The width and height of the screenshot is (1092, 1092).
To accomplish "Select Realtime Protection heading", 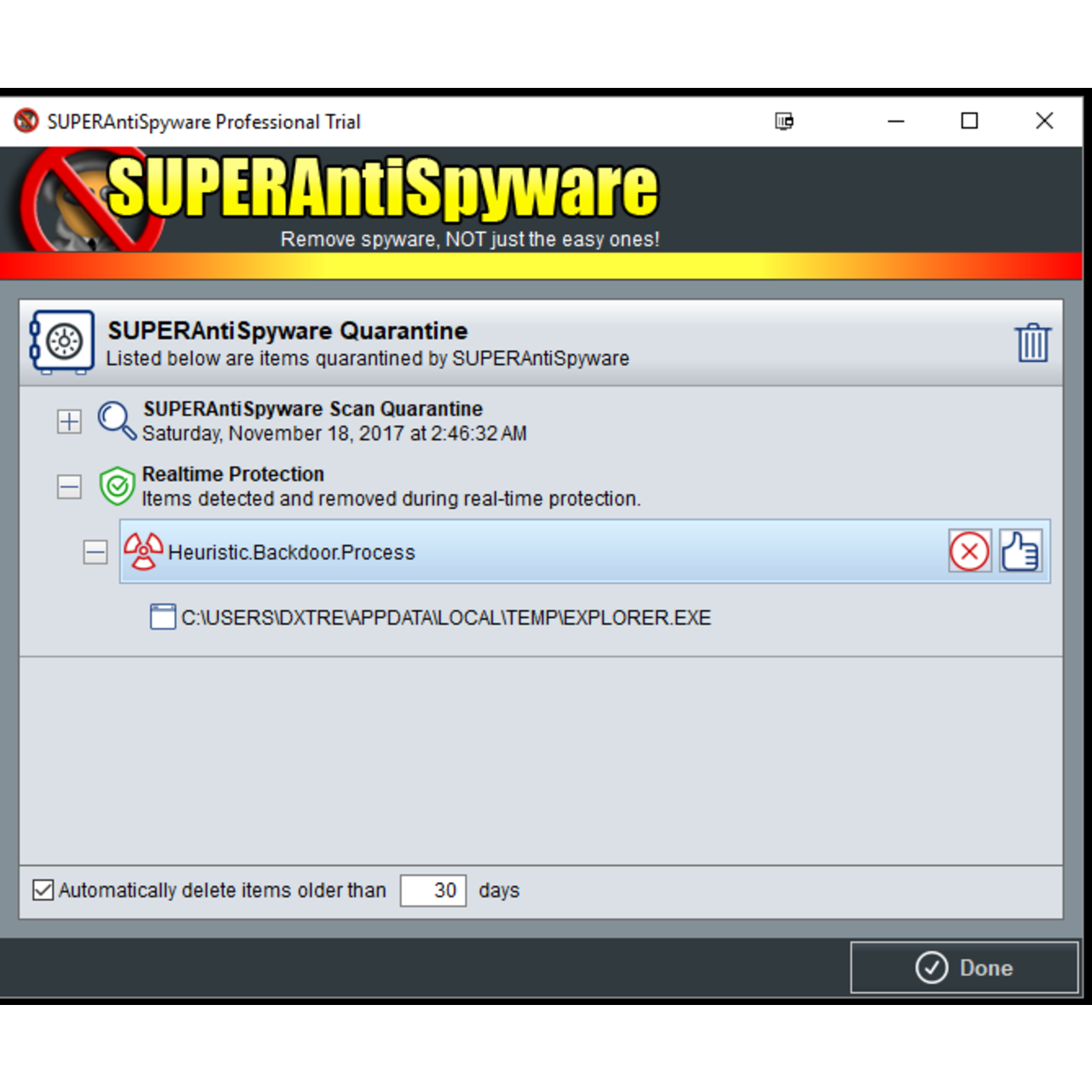I will pos(233,473).
